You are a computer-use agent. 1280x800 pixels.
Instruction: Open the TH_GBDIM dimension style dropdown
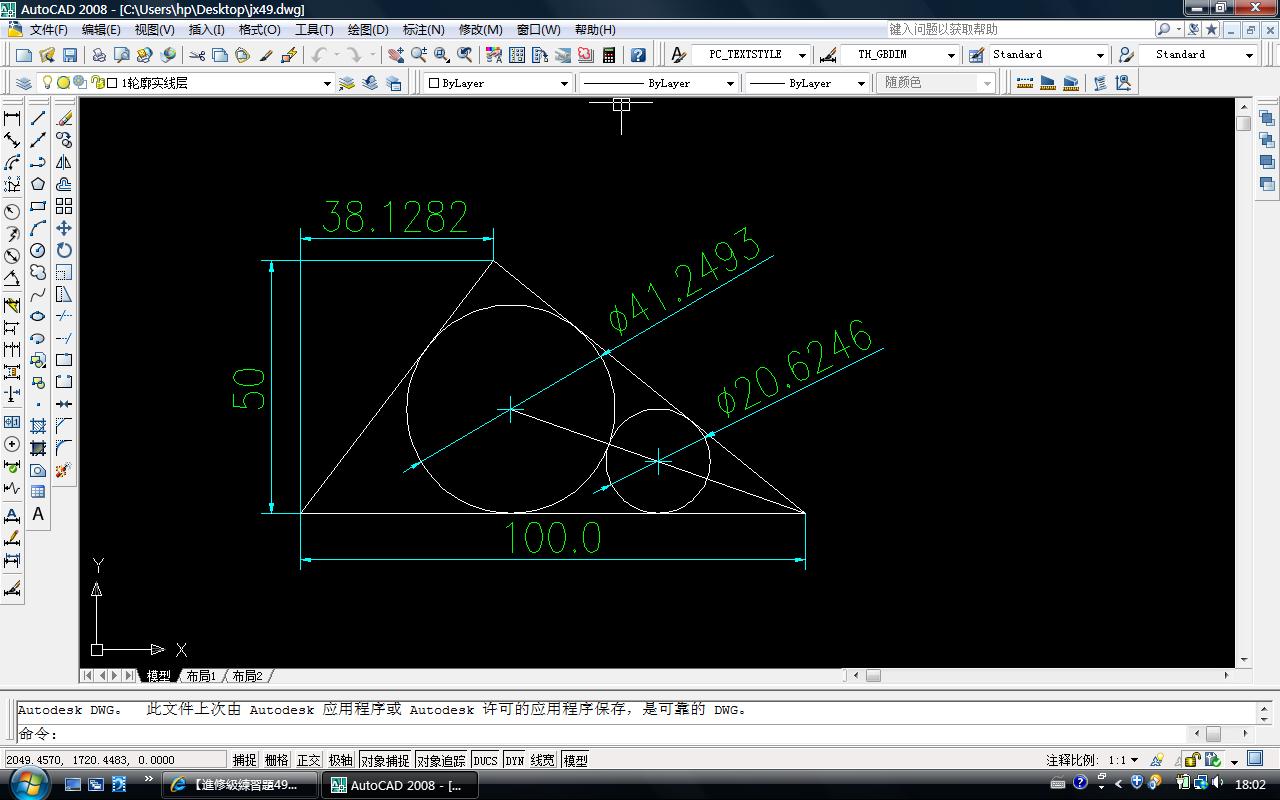pyautogui.click(x=951, y=55)
